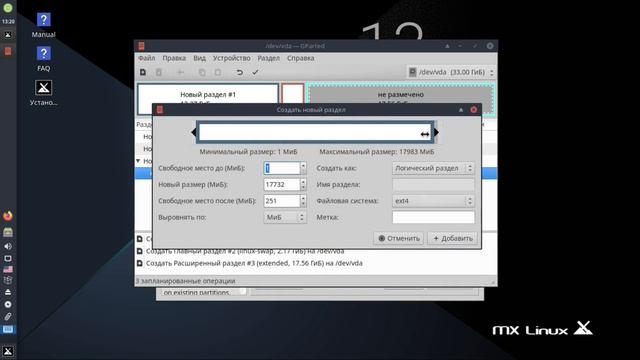Click the file manager icon in side panel
The image size is (640, 360).
tap(8, 232)
